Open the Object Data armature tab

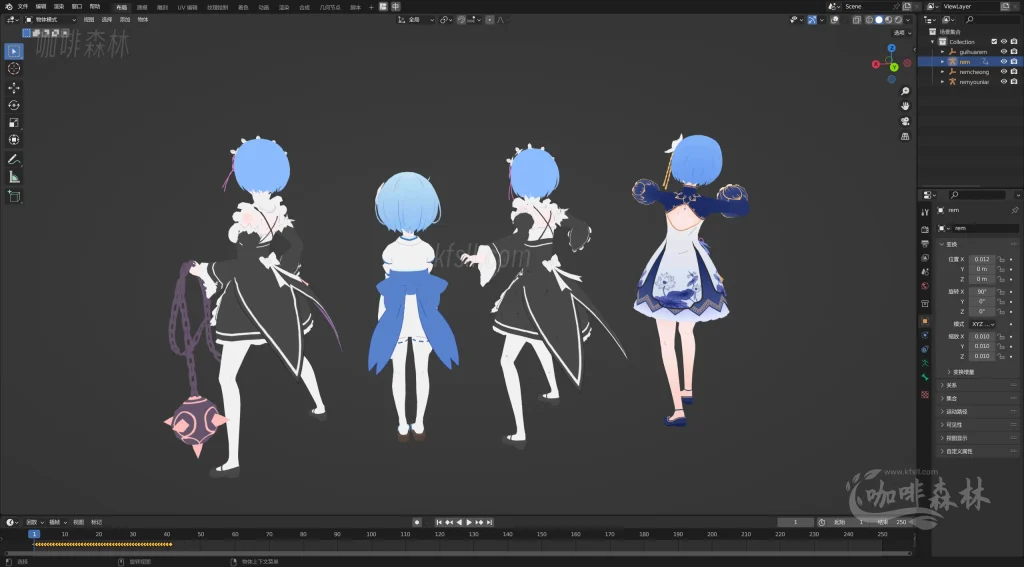(x=925, y=363)
